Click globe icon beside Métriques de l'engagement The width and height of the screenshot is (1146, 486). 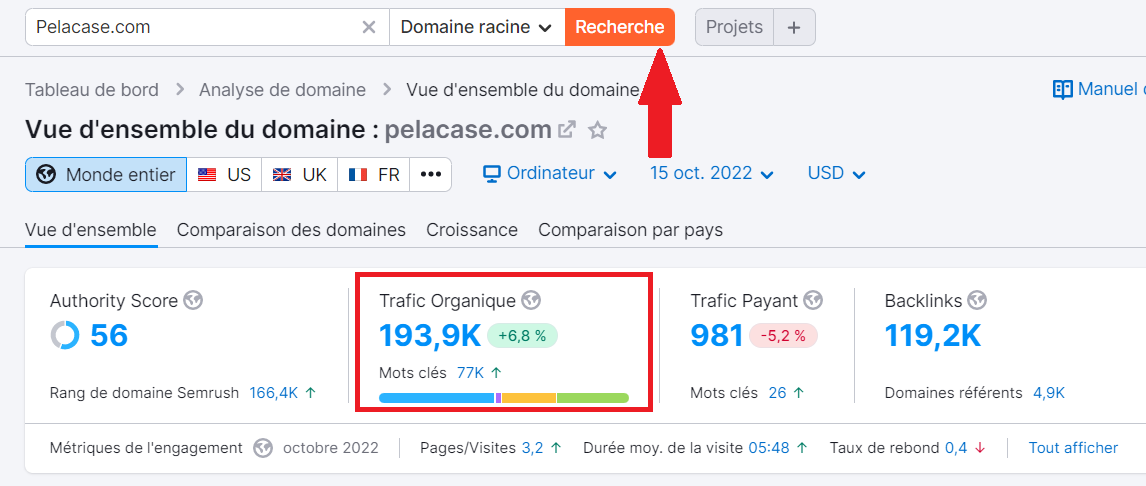263,448
